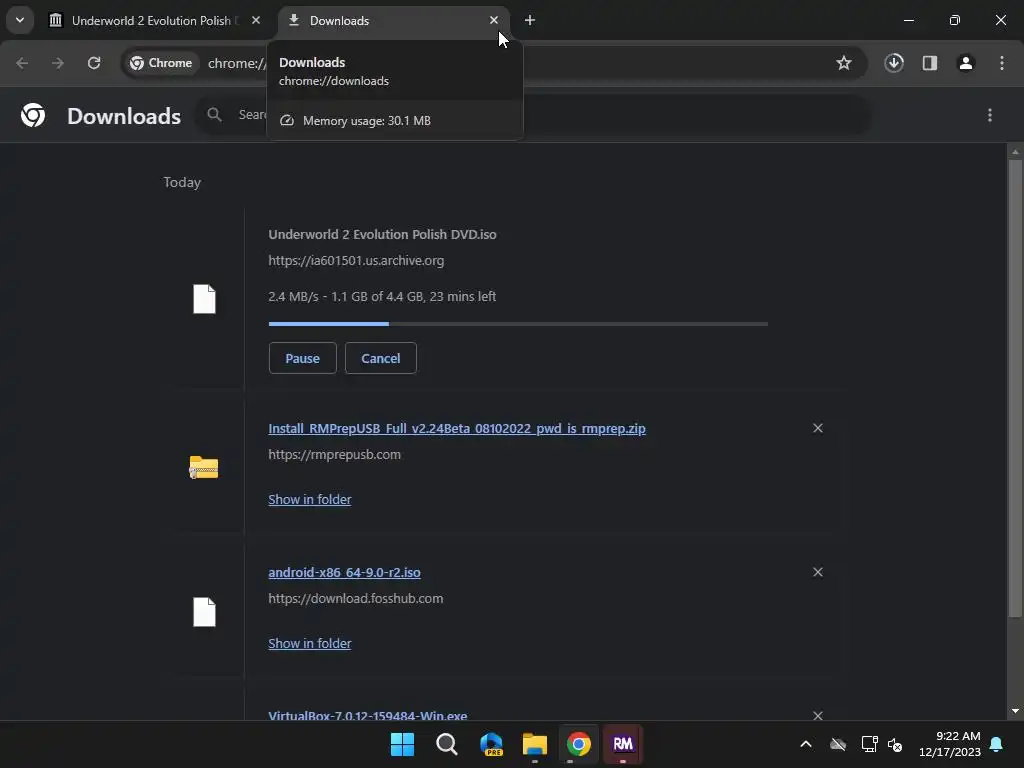Click the android-x86 iso file icon
This screenshot has height=768, width=1024.
(204, 612)
